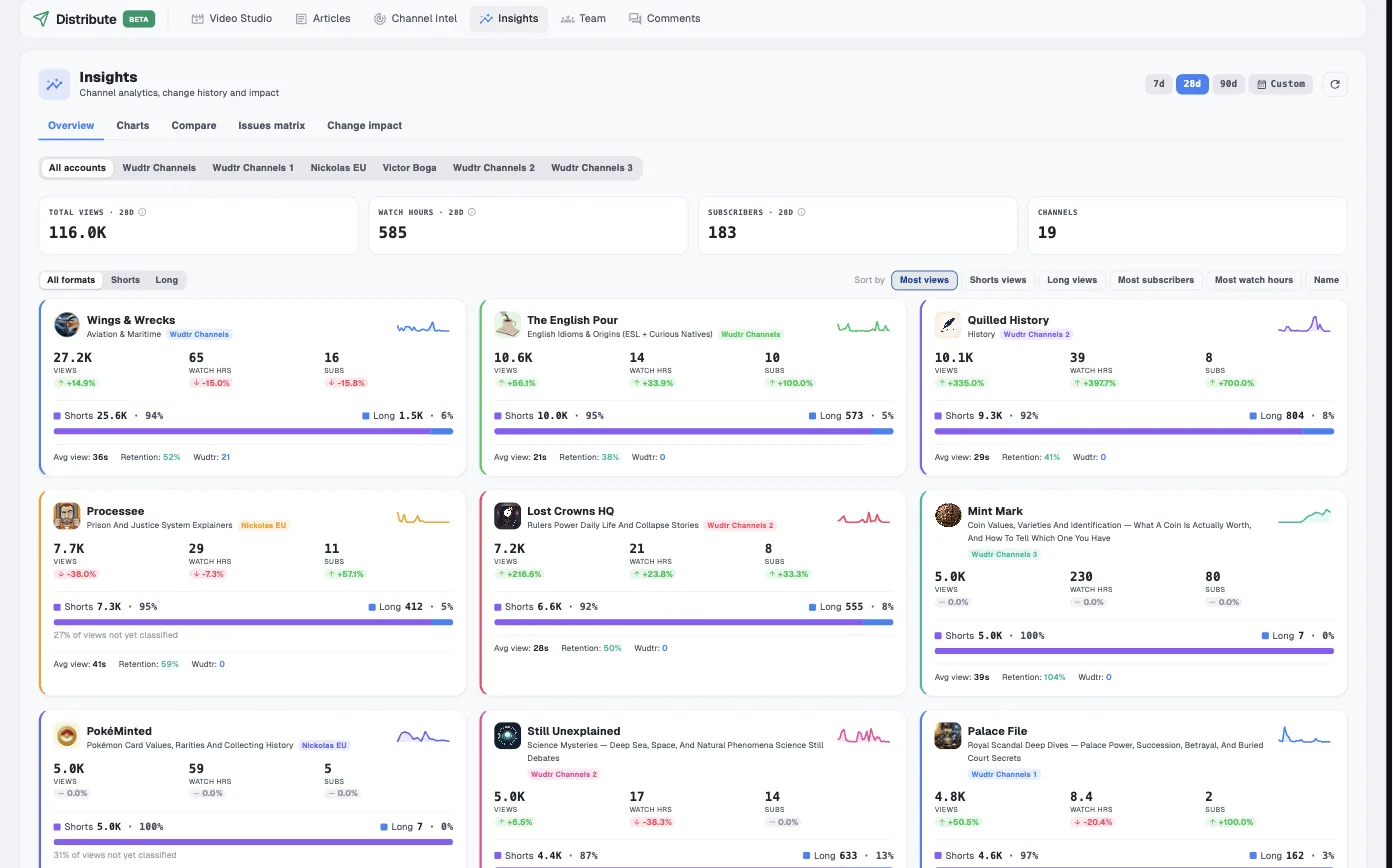Viewport: 1393px width, 868px height.
Task: Click the Lost Crowns HQ avatar
Action: [x=507, y=516]
